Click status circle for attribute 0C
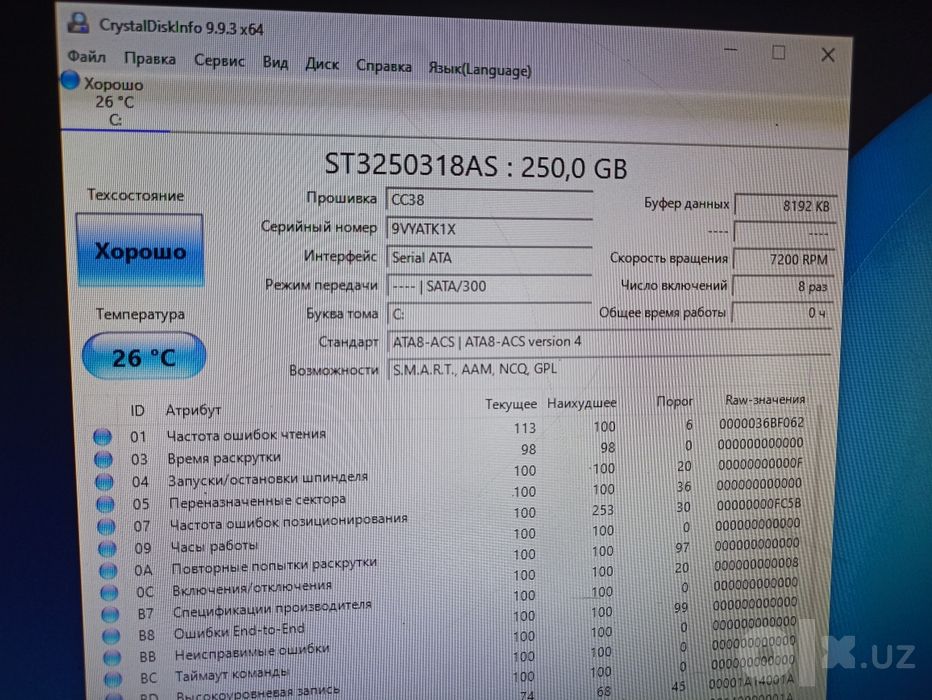The width and height of the screenshot is (932, 700). tap(109, 592)
